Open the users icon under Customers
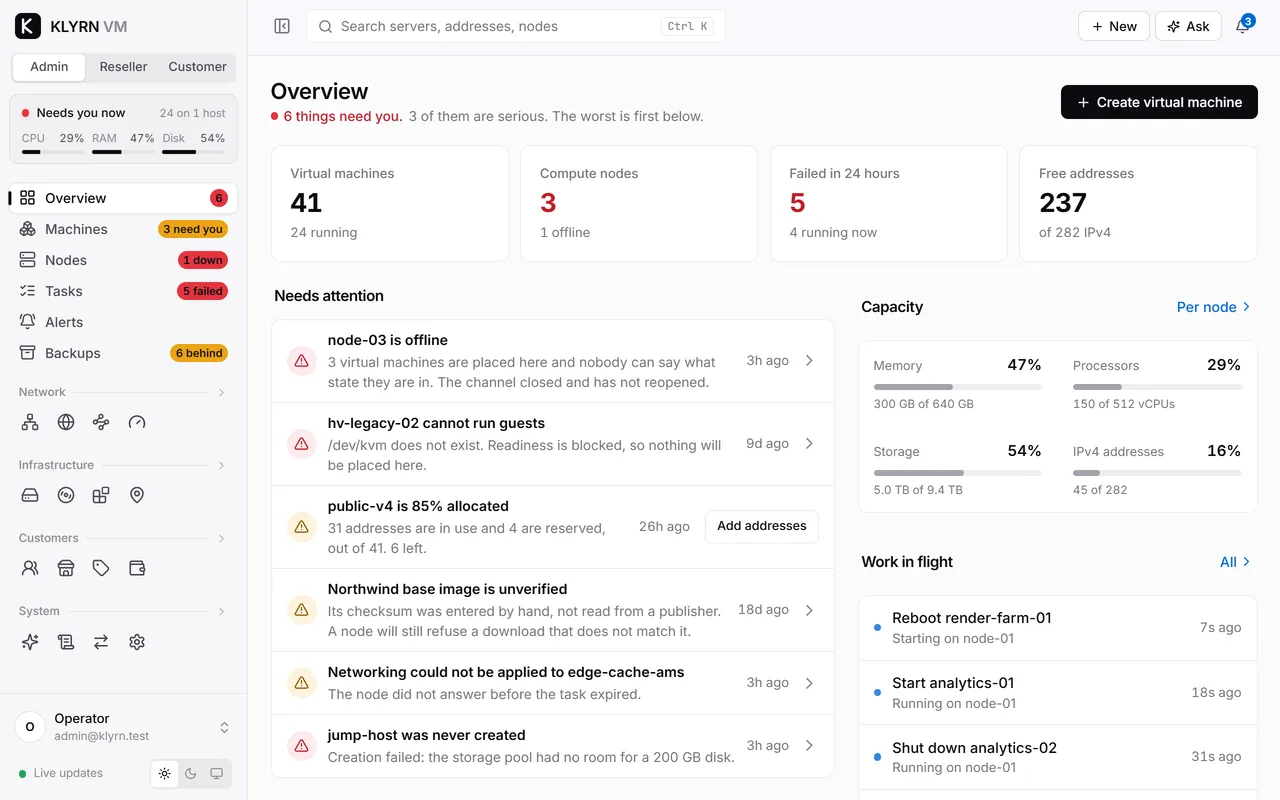 pos(30,568)
